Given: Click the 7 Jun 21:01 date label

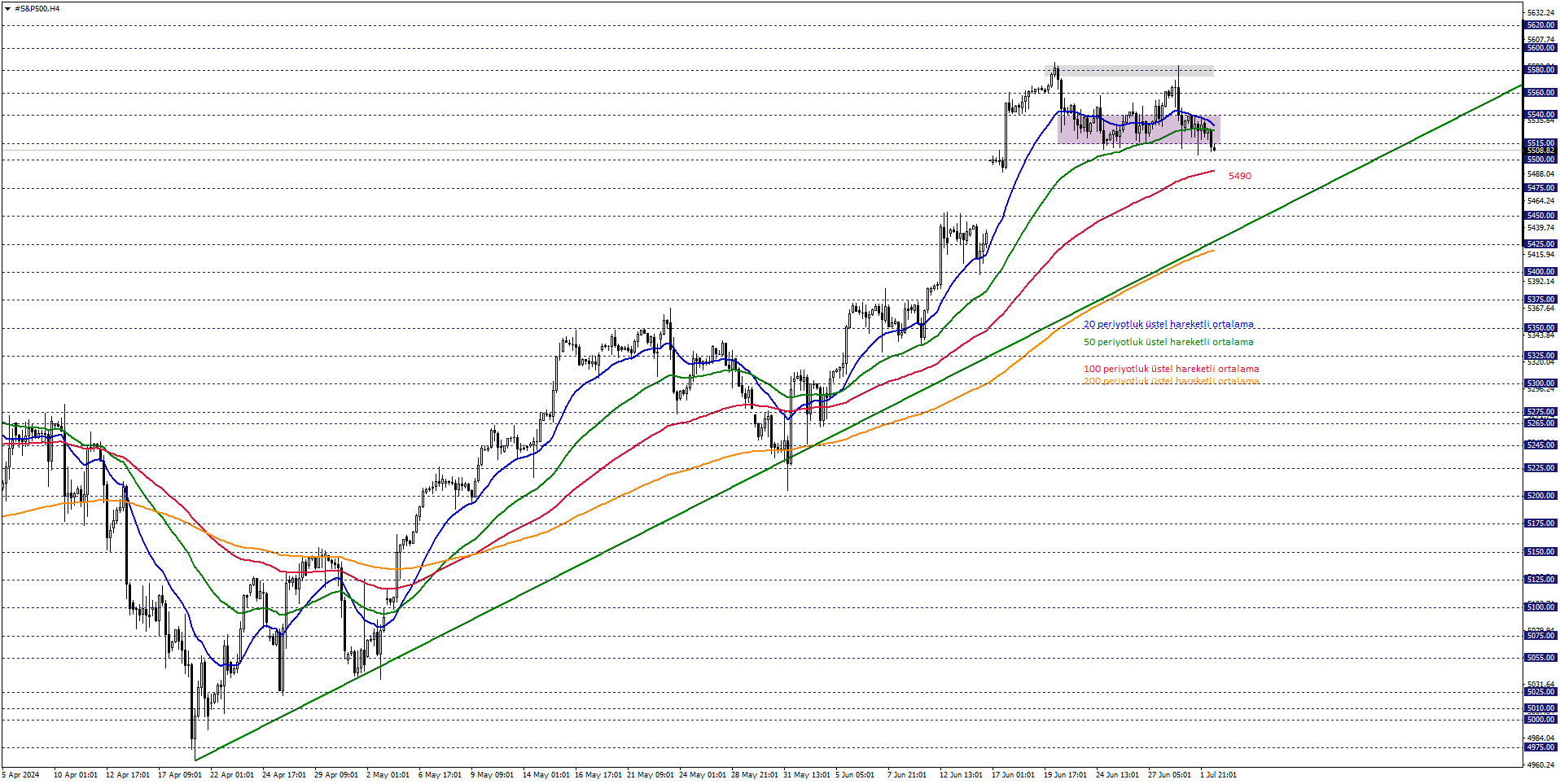Looking at the screenshot, I should [x=907, y=775].
